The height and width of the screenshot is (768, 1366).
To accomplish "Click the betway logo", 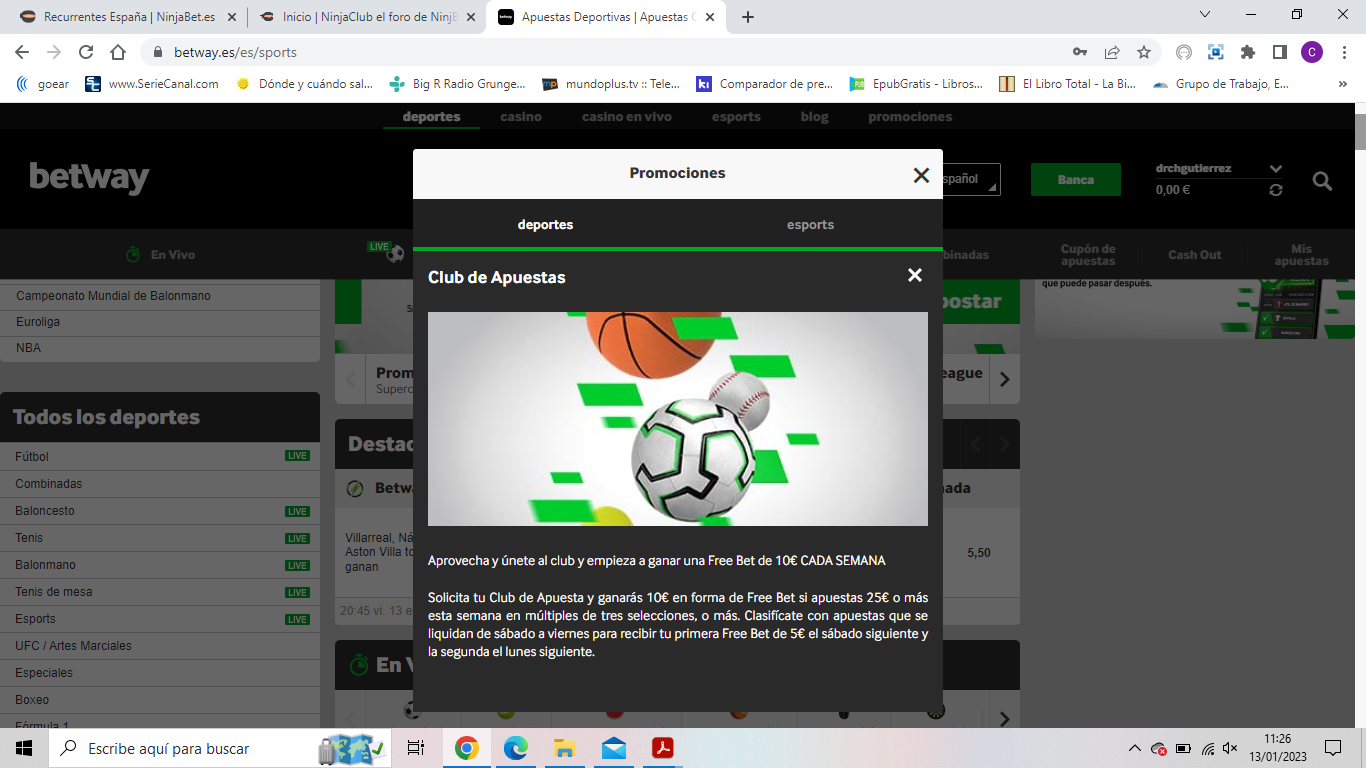I will 89,178.
